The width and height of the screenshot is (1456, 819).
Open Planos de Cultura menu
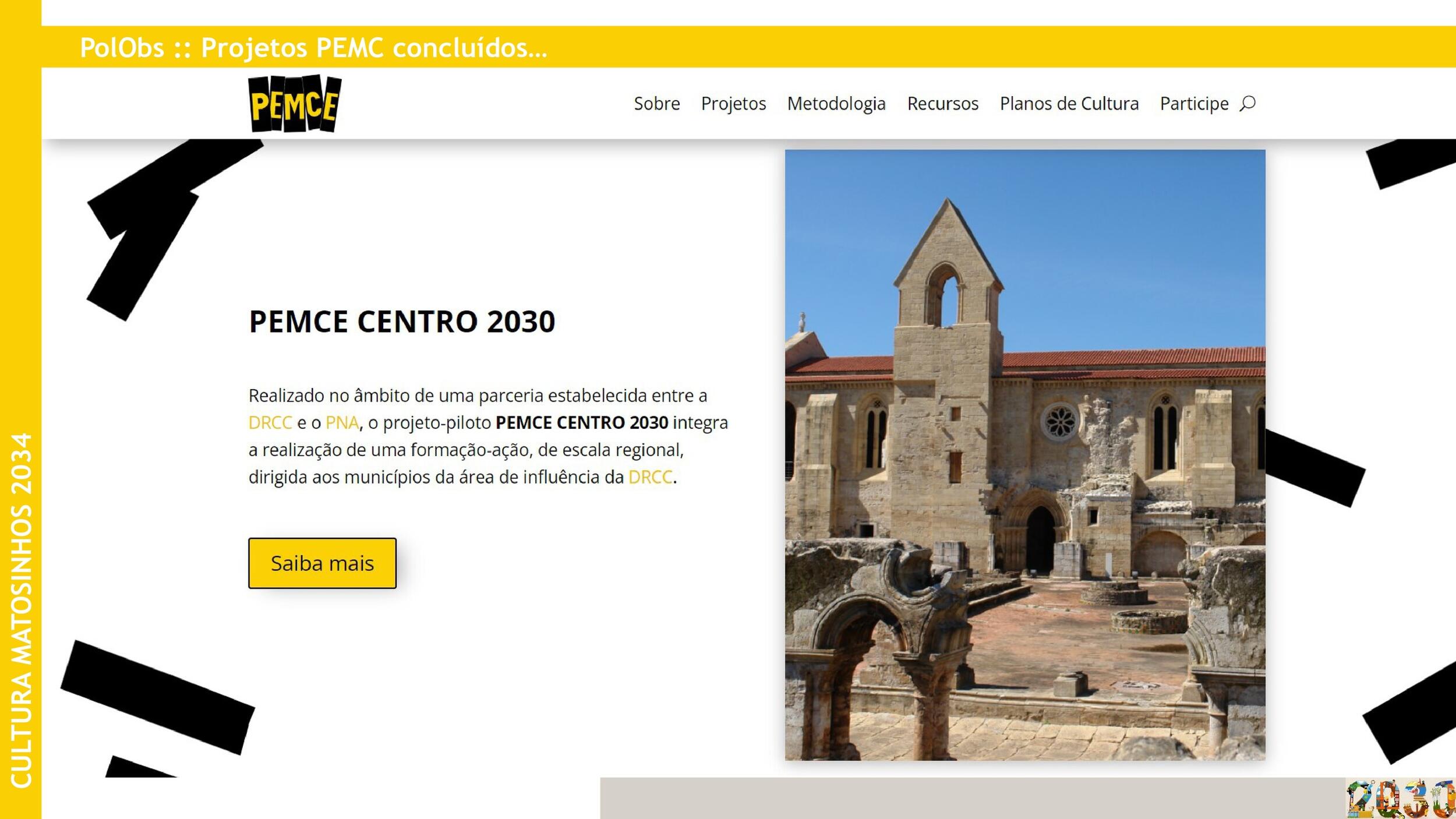pos(1069,104)
